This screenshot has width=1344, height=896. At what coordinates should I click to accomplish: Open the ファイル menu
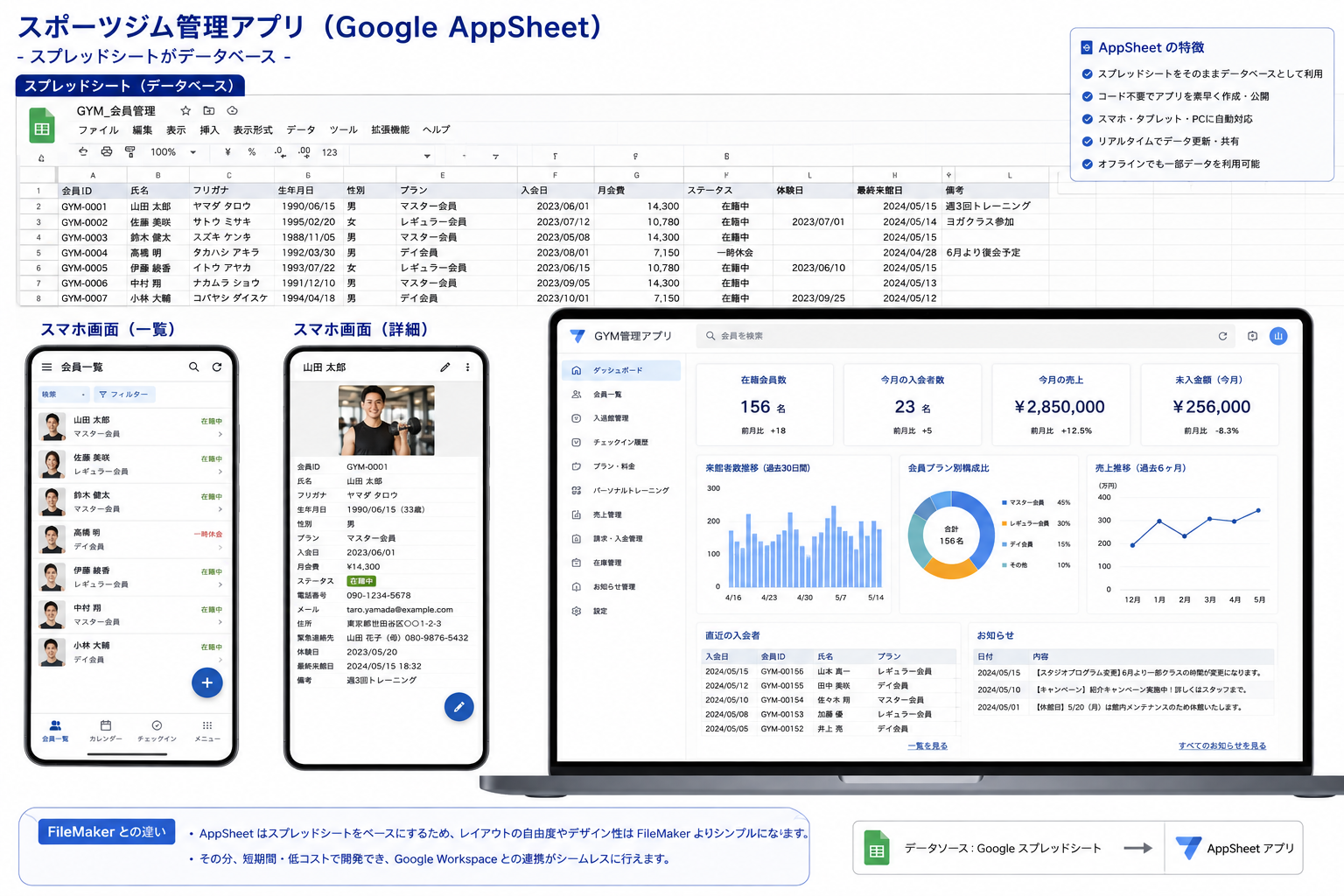tap(98, 130)
